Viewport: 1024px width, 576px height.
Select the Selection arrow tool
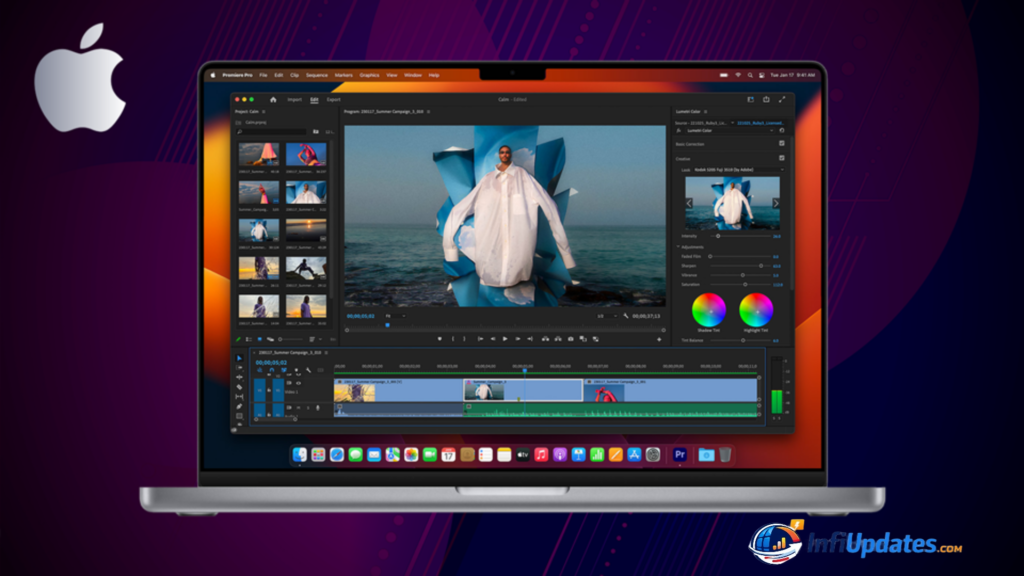tap(239, 358)
